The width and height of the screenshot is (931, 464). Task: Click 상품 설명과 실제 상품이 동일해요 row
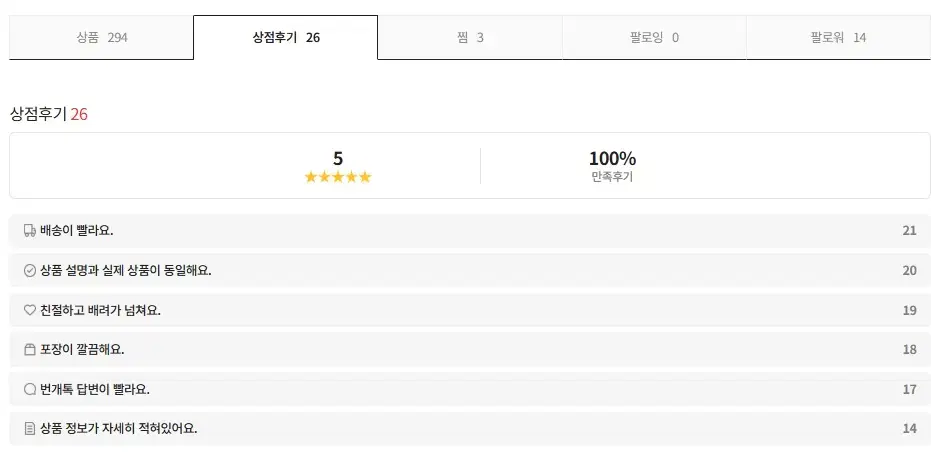point(470,271)
